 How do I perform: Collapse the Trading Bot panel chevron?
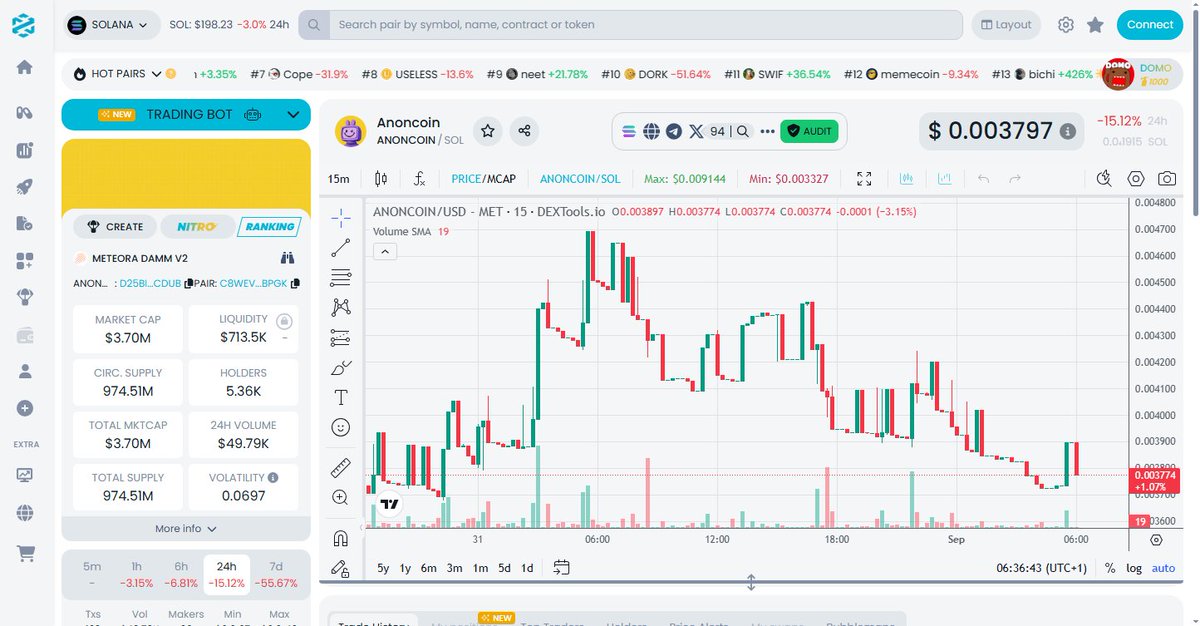coord(293,115)
